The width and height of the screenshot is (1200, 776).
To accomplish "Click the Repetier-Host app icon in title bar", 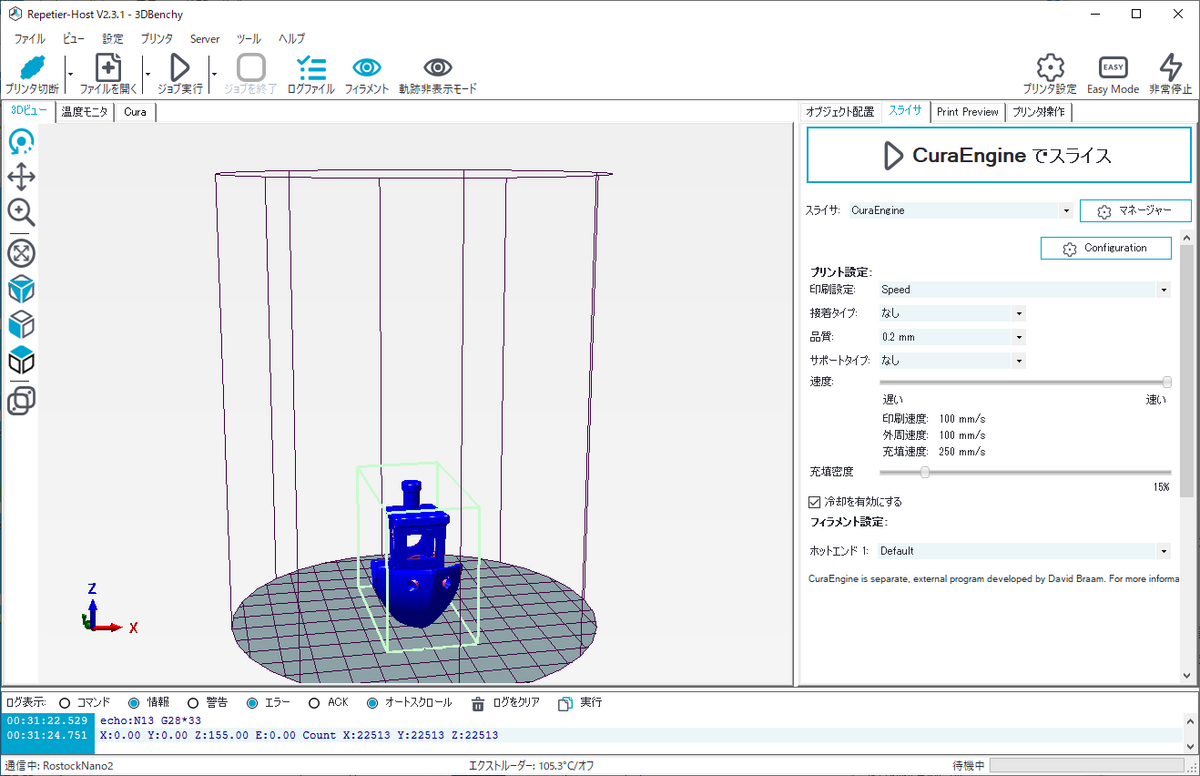I will click(x=15, y=14).
